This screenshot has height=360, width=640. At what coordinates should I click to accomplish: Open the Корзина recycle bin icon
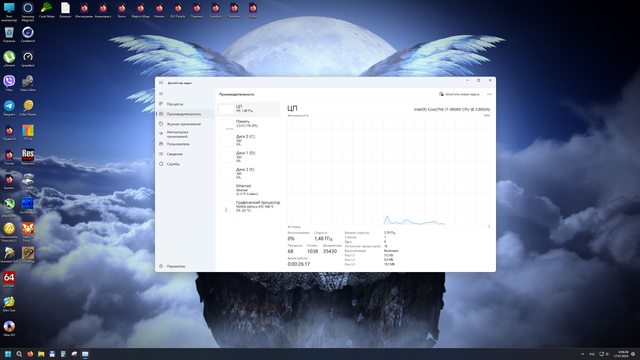9,34
